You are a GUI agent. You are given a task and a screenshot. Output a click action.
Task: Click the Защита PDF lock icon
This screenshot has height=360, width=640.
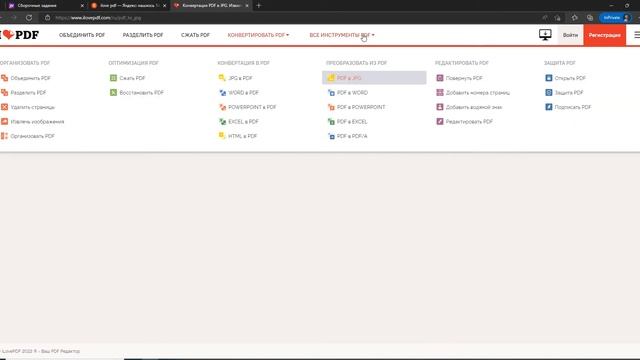(x=549, y=93)
